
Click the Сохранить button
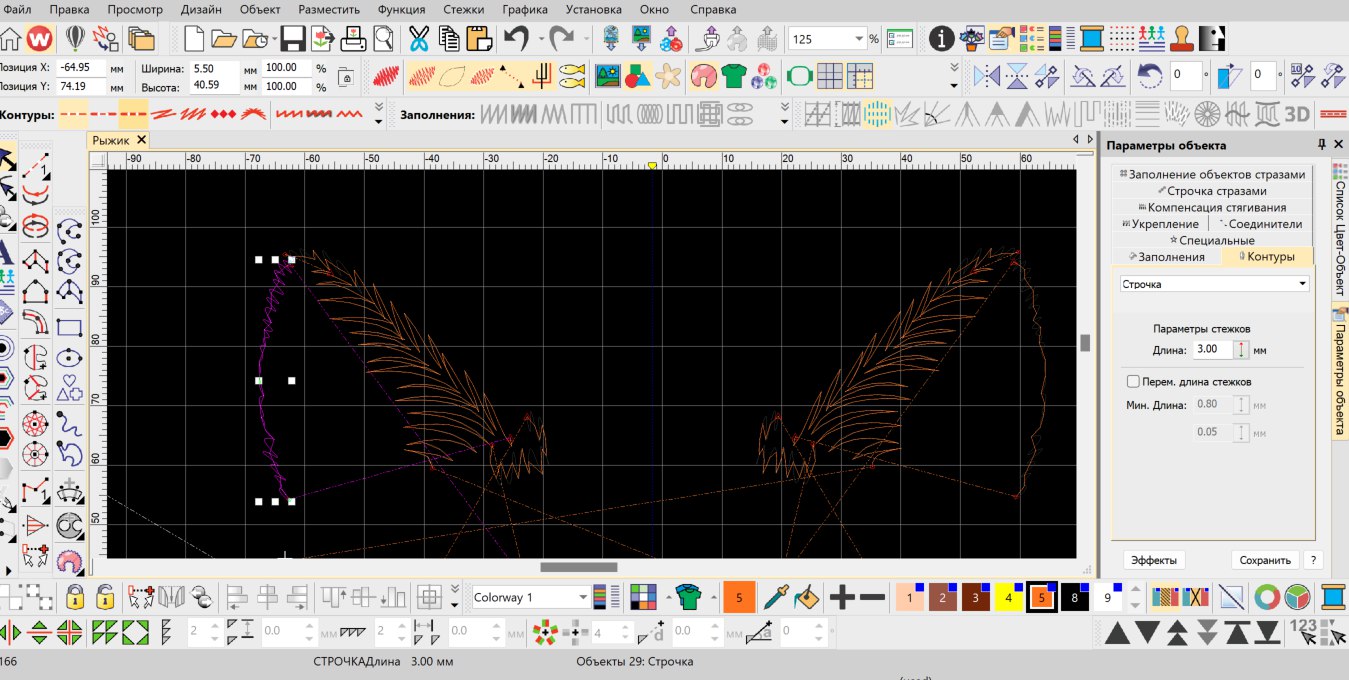(x=1265, y=560)
